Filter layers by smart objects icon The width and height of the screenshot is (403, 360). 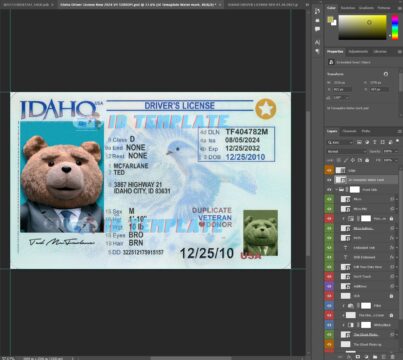[x=390, y=142]
